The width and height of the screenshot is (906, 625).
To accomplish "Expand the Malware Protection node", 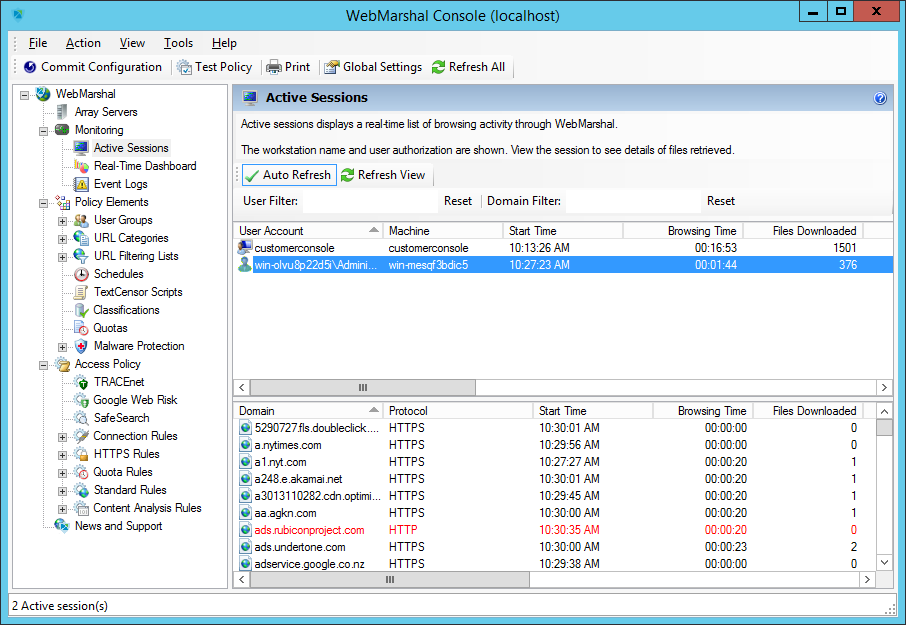I will (x=63, y=346).
